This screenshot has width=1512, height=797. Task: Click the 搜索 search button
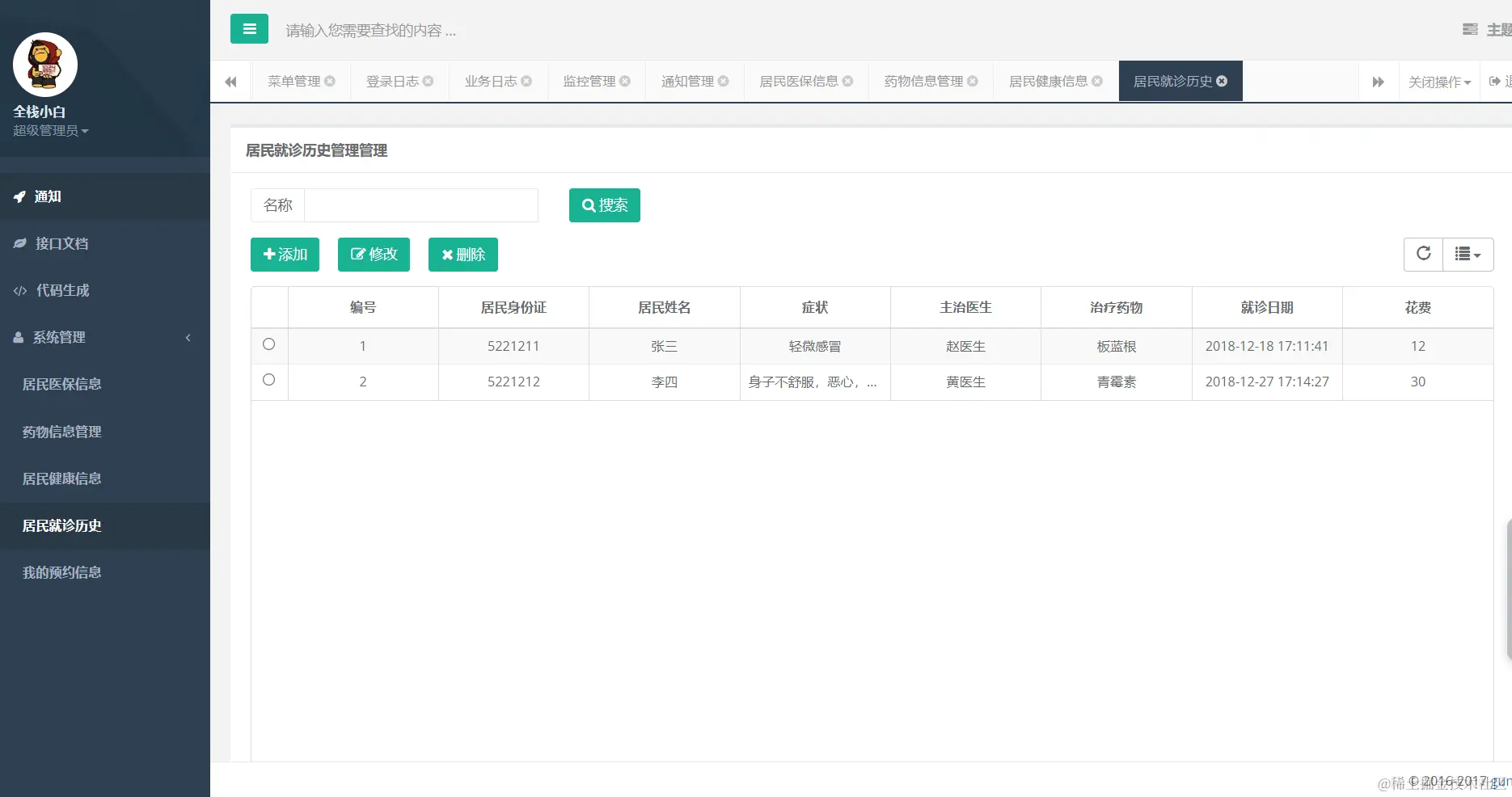tap(605, 205)
